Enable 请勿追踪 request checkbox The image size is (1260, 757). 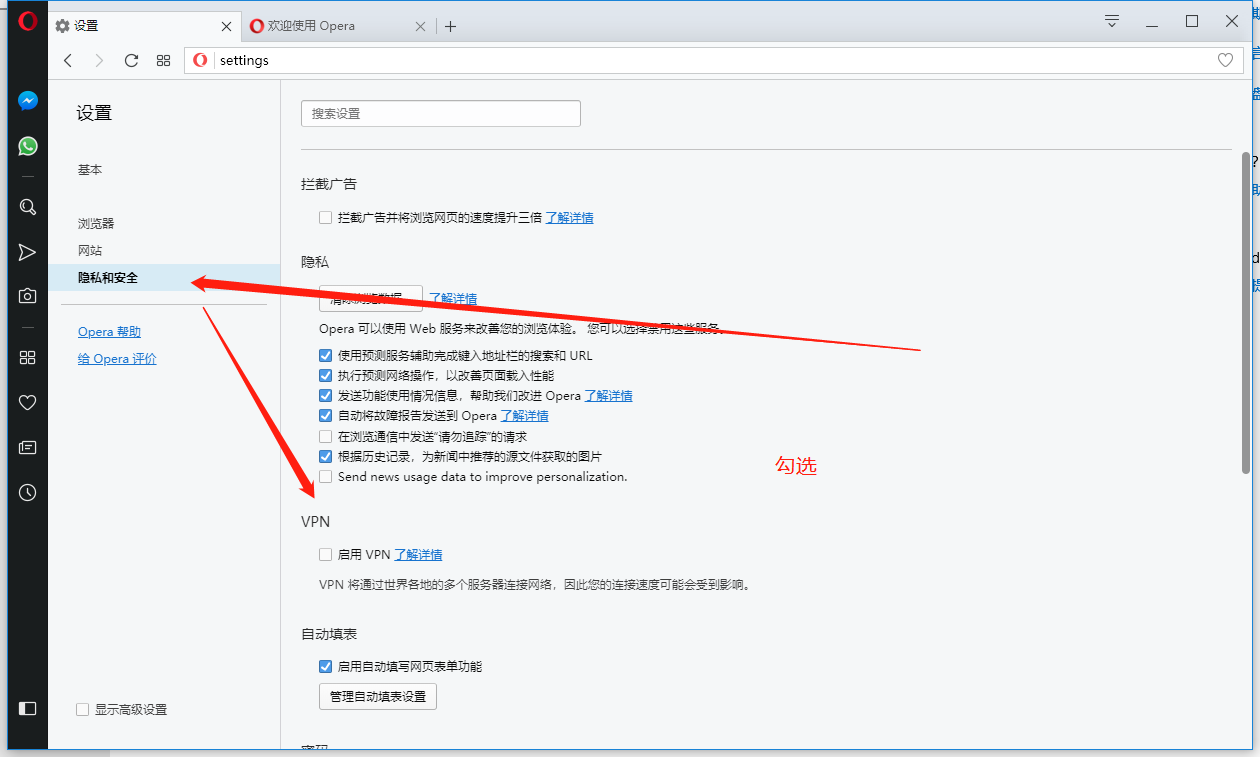pyautogui.click(x=325, y=436)
